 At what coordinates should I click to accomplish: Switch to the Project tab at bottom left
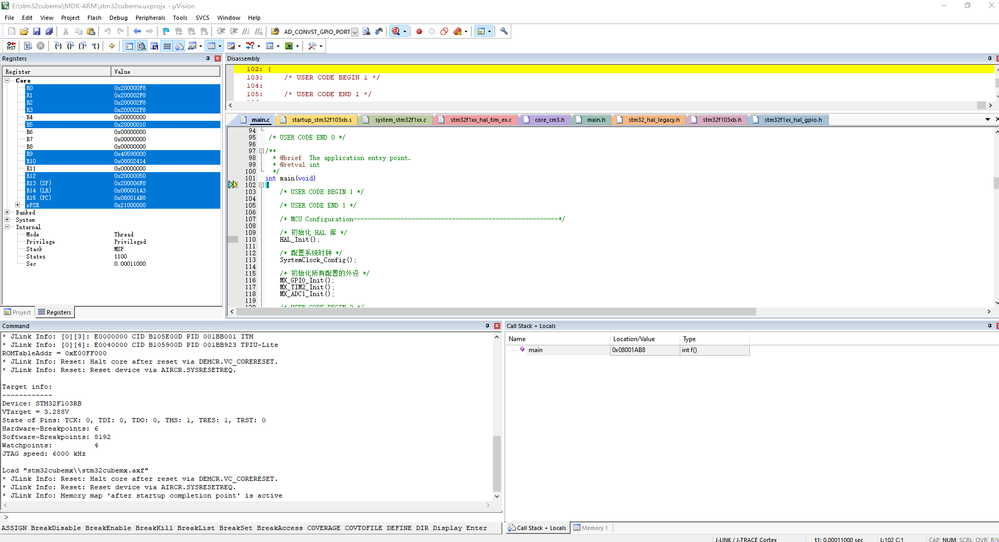[17, 312]
